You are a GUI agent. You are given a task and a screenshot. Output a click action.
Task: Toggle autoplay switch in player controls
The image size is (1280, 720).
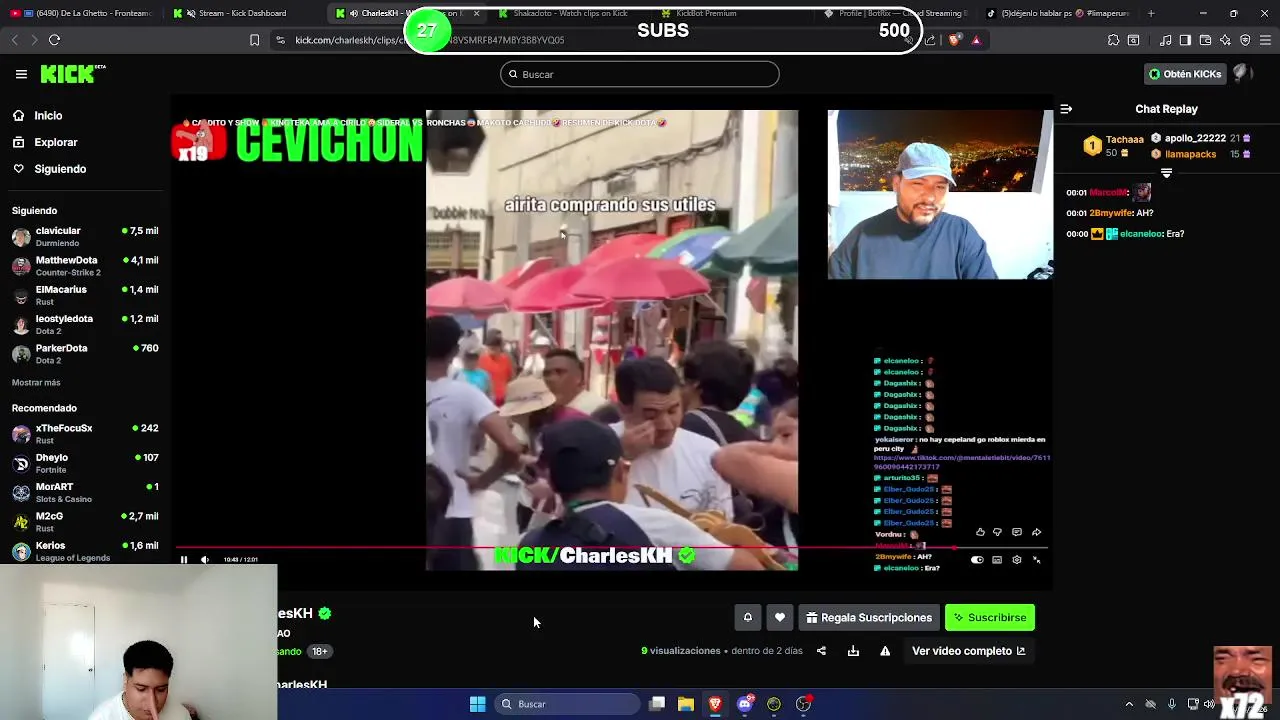coord(977,560)
